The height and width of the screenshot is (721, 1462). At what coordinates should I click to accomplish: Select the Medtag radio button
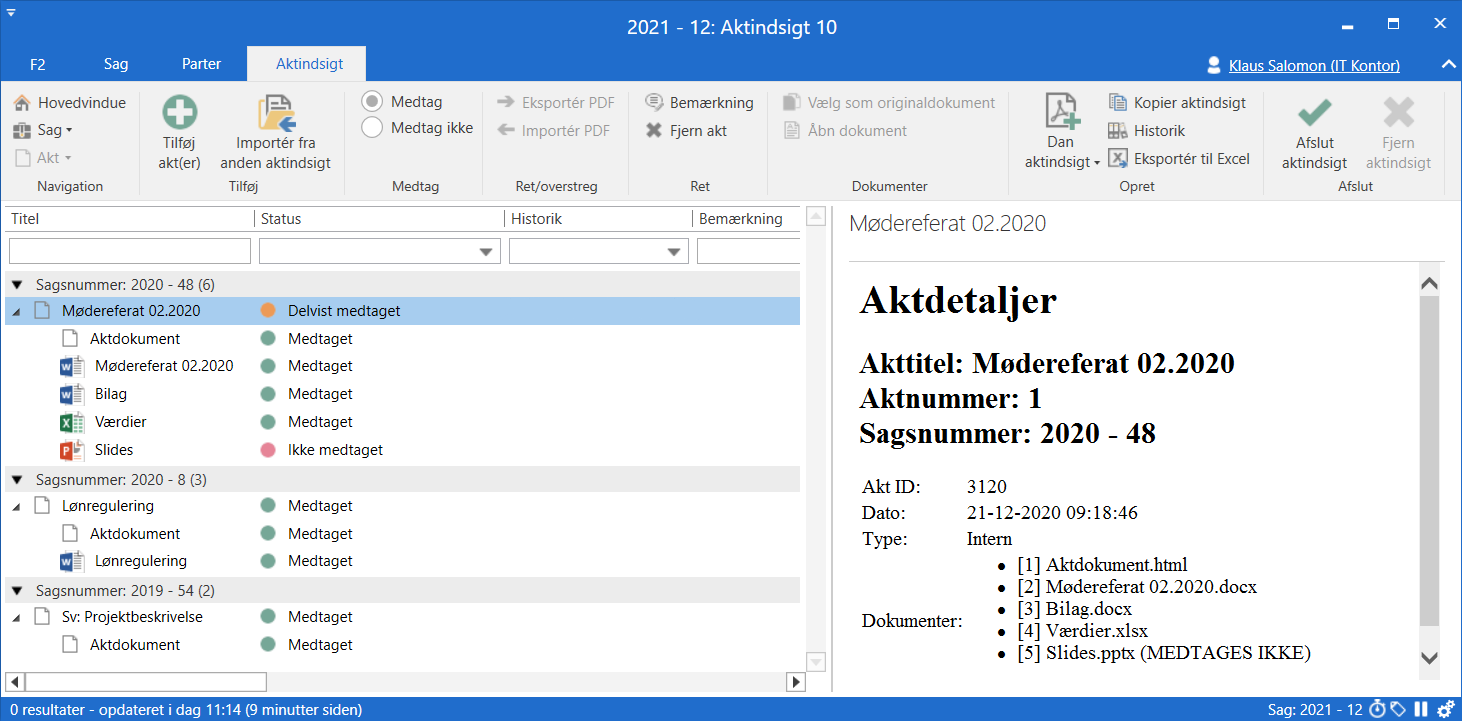coord(370,101)
